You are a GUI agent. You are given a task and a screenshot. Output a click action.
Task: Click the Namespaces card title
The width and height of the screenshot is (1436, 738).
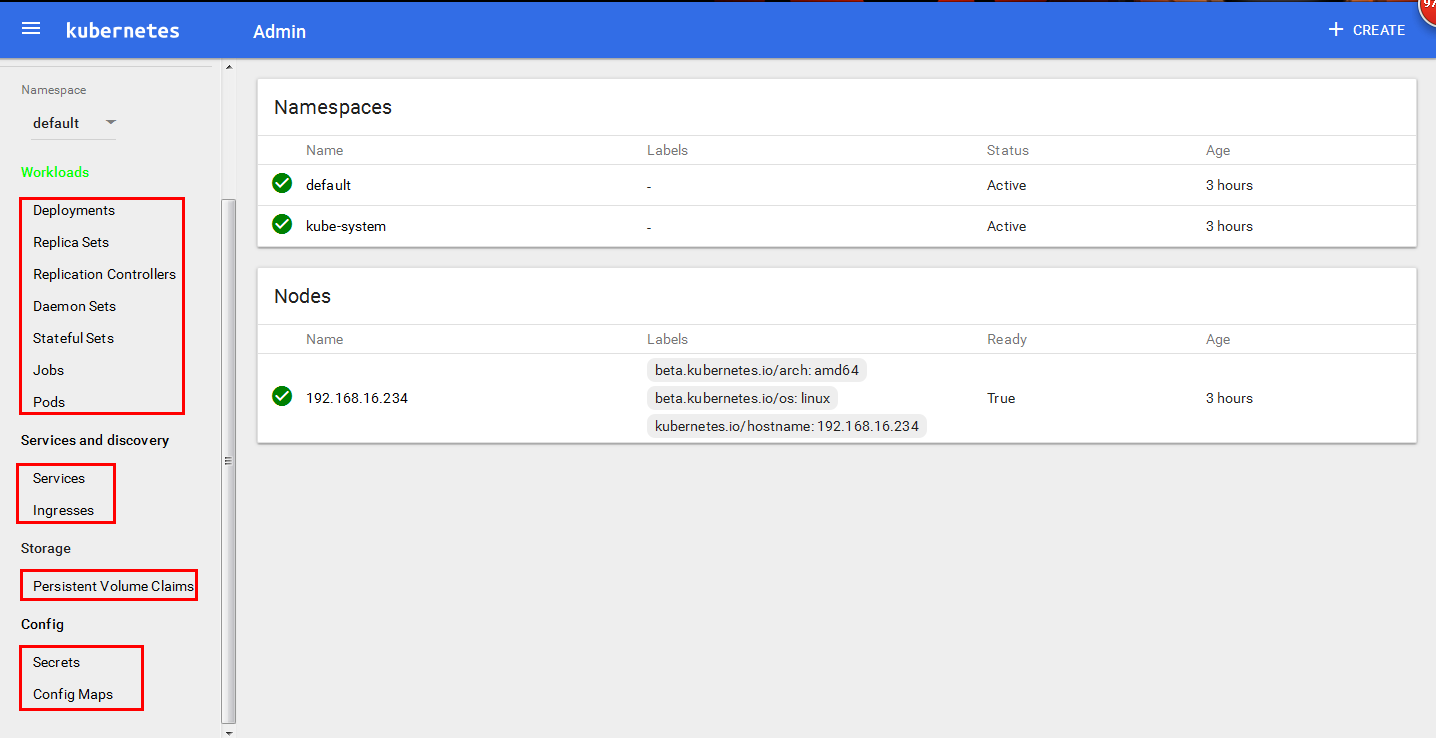click(333, 107)
